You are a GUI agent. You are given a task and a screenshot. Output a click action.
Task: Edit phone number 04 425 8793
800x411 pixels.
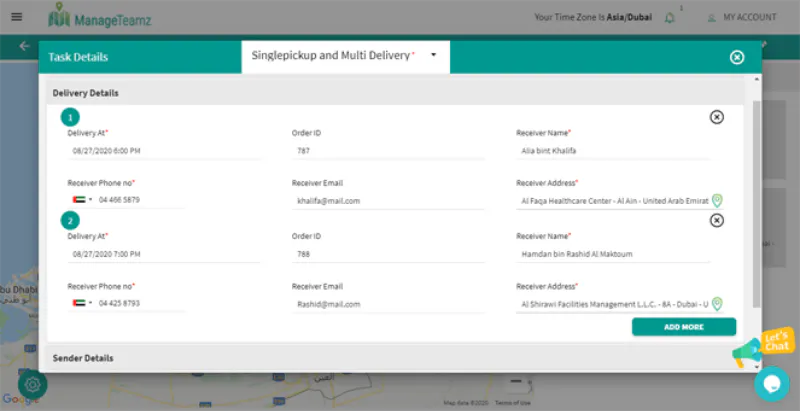coord(141,303)
